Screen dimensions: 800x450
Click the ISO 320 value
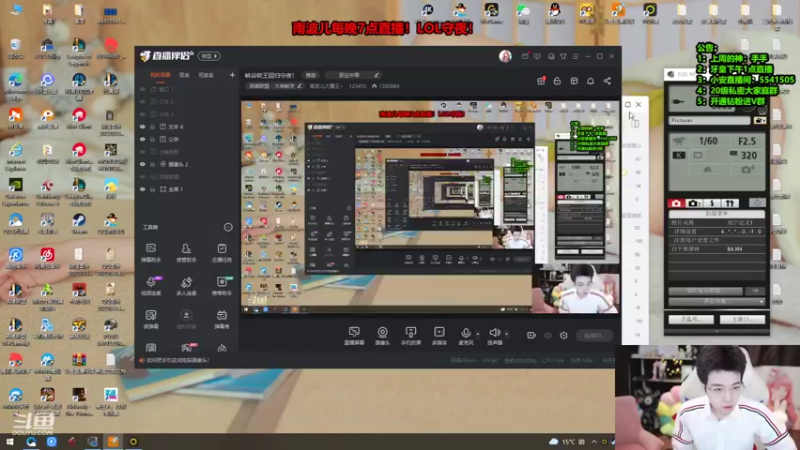pos(748,155)
